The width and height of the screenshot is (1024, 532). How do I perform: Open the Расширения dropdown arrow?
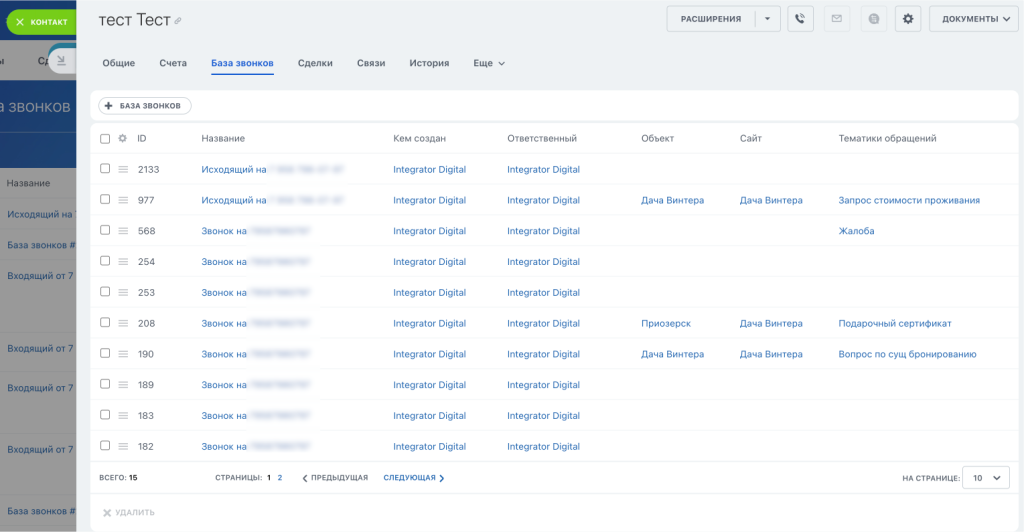tap(767, 19)
